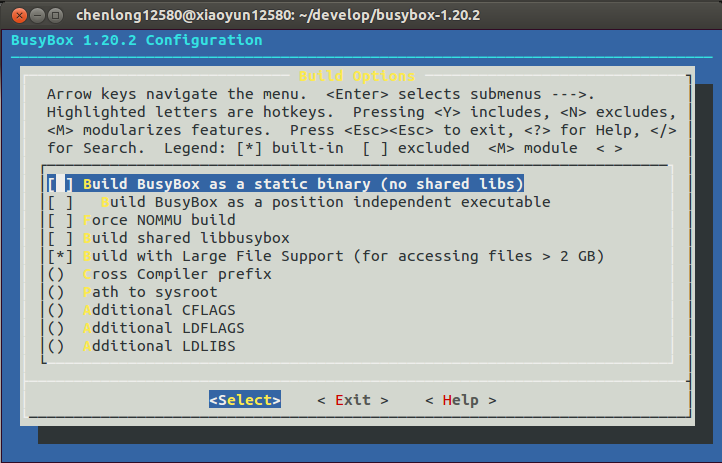This screenshot has width=722, height=463.
Task: Toggle the position independent executable checkbox
Action: click(x=60, y=202)
